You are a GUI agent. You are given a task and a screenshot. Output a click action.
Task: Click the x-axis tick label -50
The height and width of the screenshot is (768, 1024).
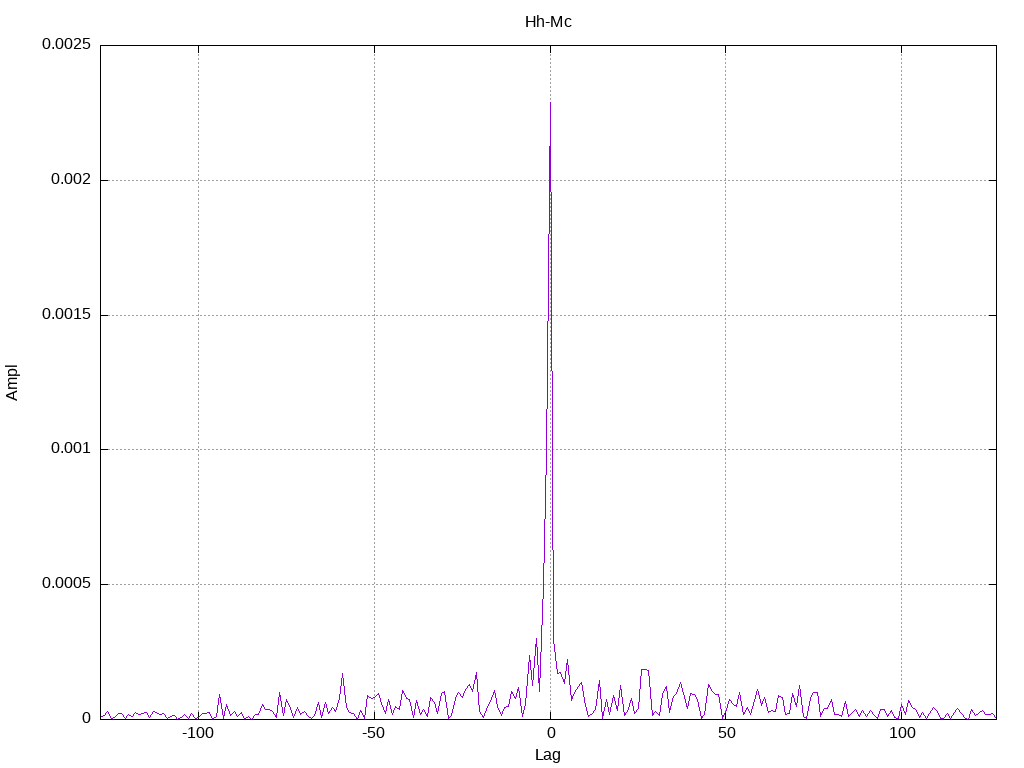point(374,733)
